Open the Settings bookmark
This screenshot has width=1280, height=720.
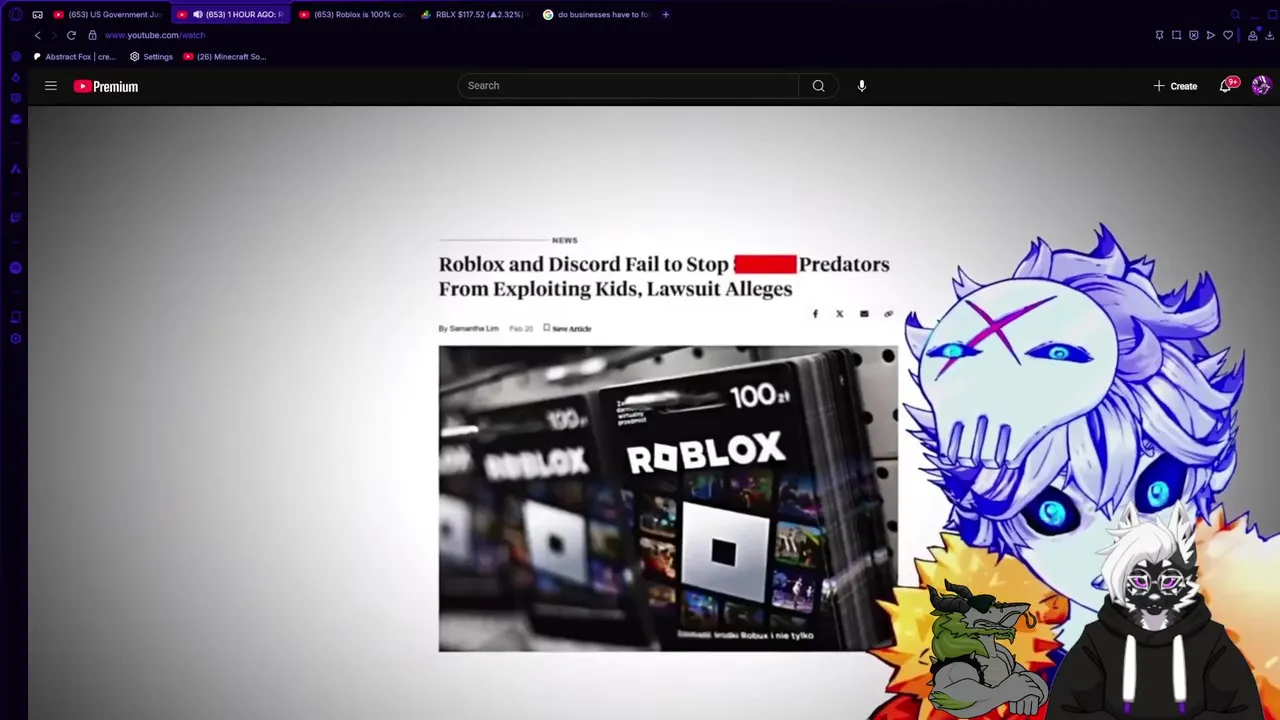pos(151,57)
